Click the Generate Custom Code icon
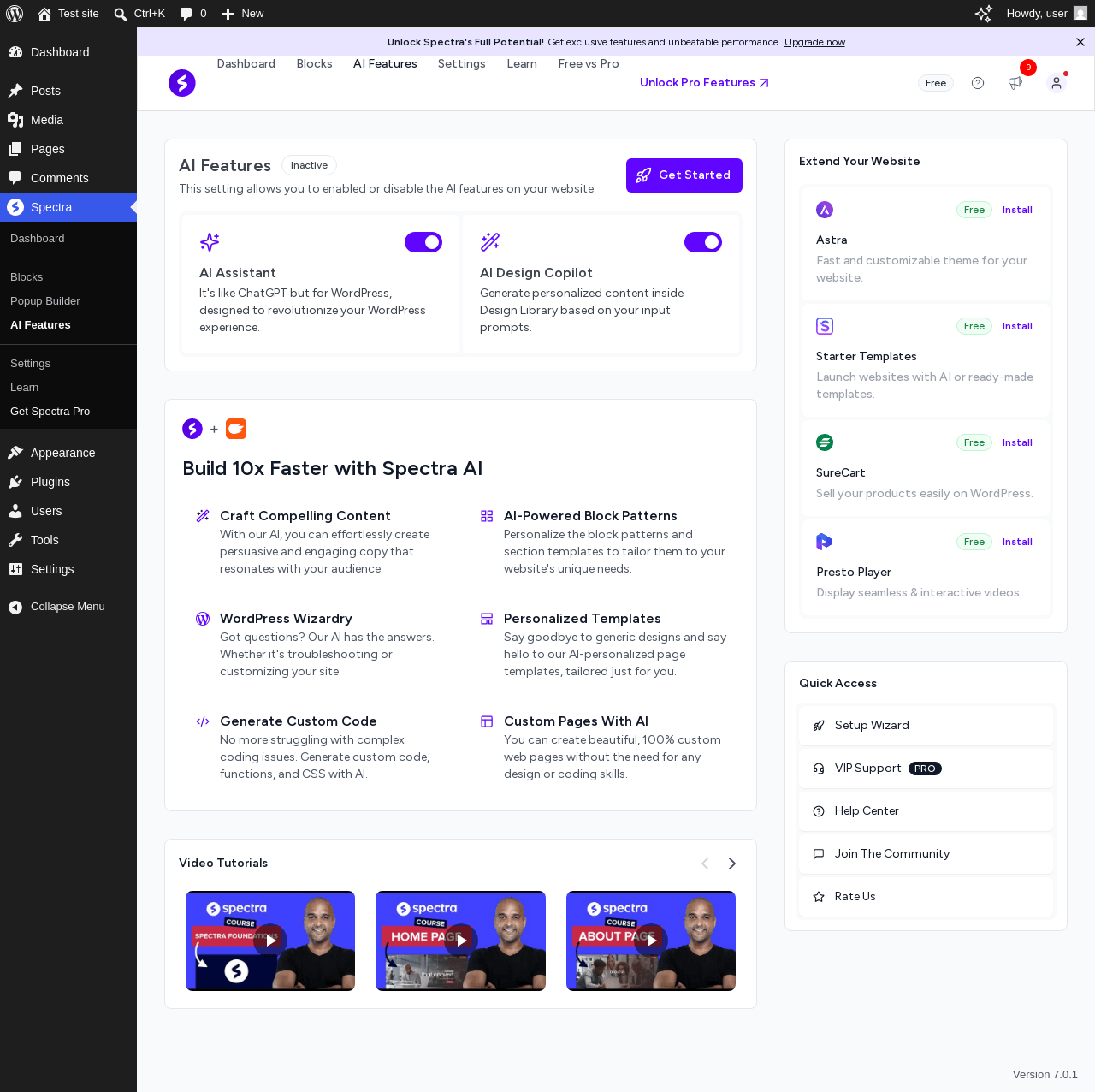Viewport: 1095px width, 1092px height. pyautogui.click(x=203, y=721)
